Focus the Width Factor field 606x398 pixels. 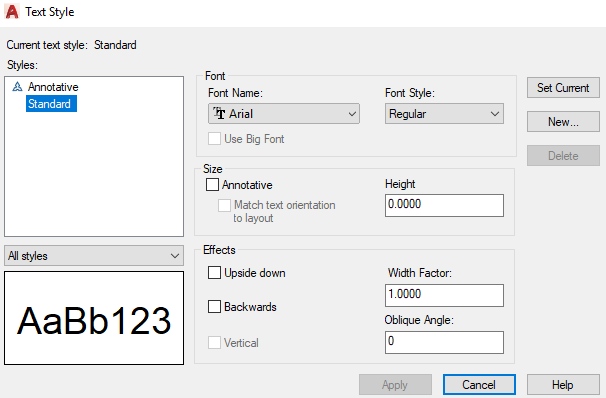[444, 295]
